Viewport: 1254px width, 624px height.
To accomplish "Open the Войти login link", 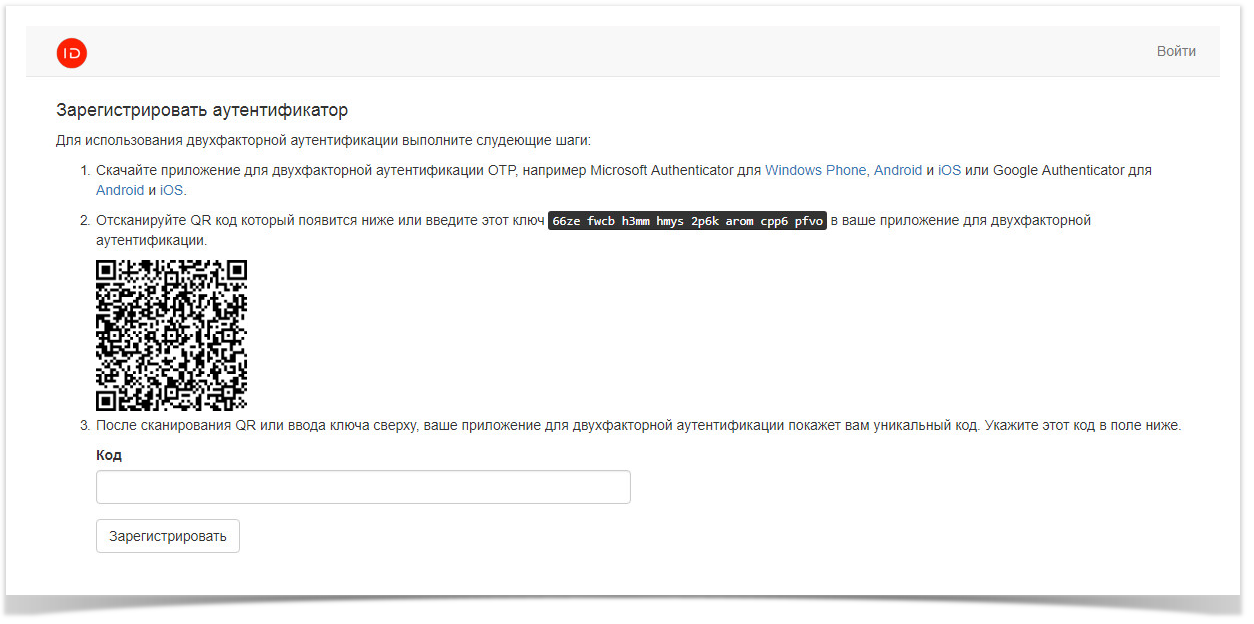I will point(1175,52).
